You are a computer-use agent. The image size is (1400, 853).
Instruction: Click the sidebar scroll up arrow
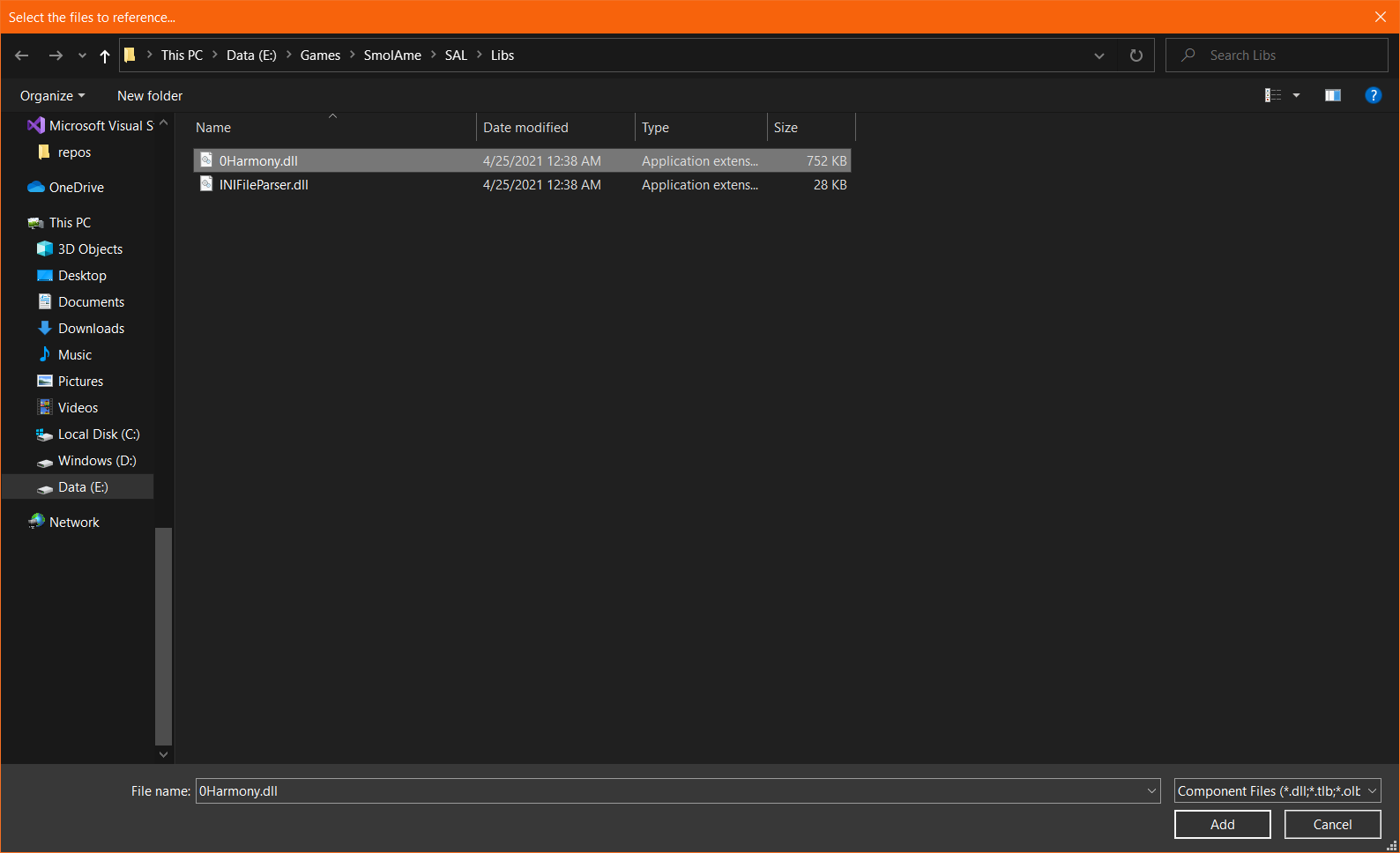(x=163, y=122)
